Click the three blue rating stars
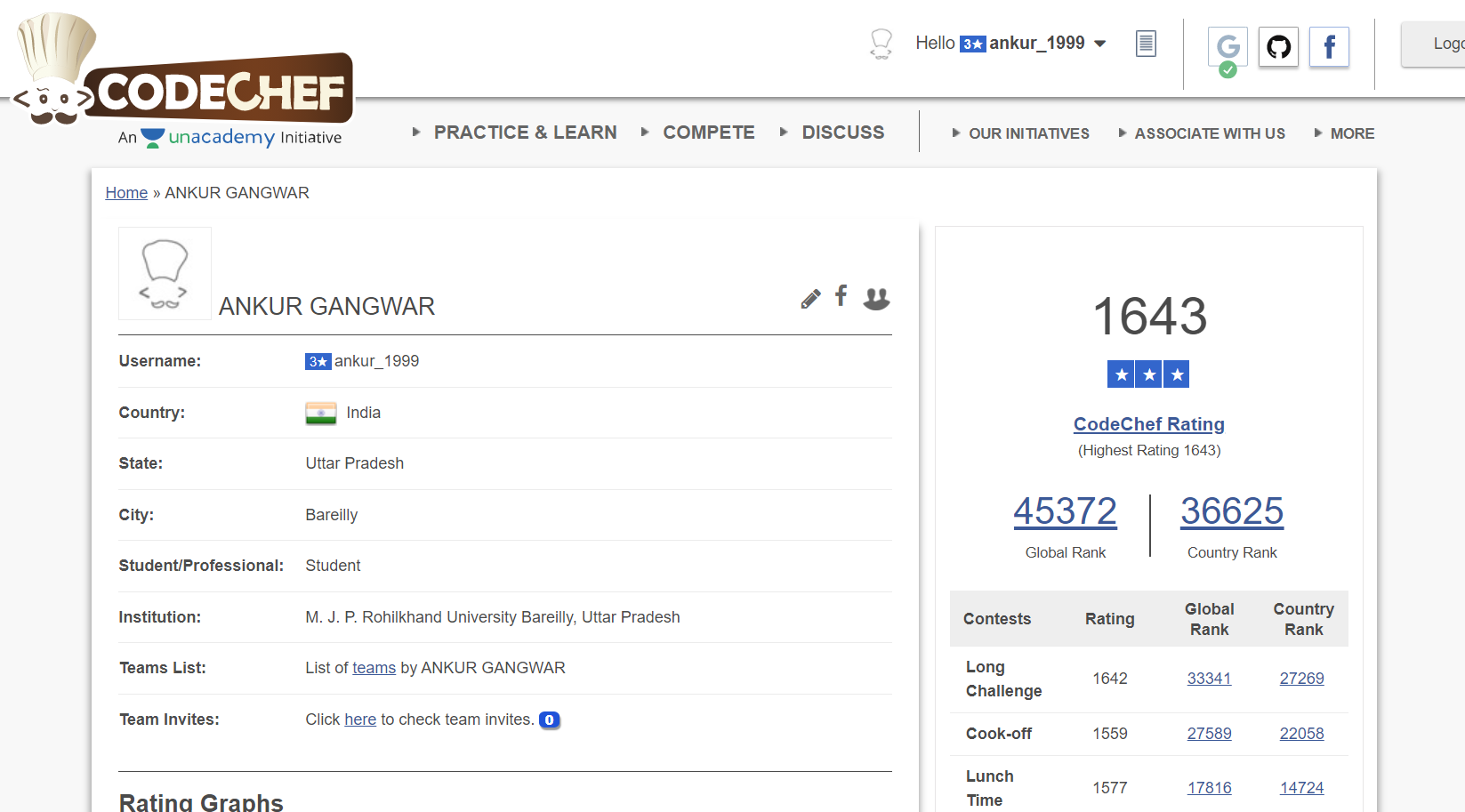This screenshot has height=812, width=1465. 1148,374
